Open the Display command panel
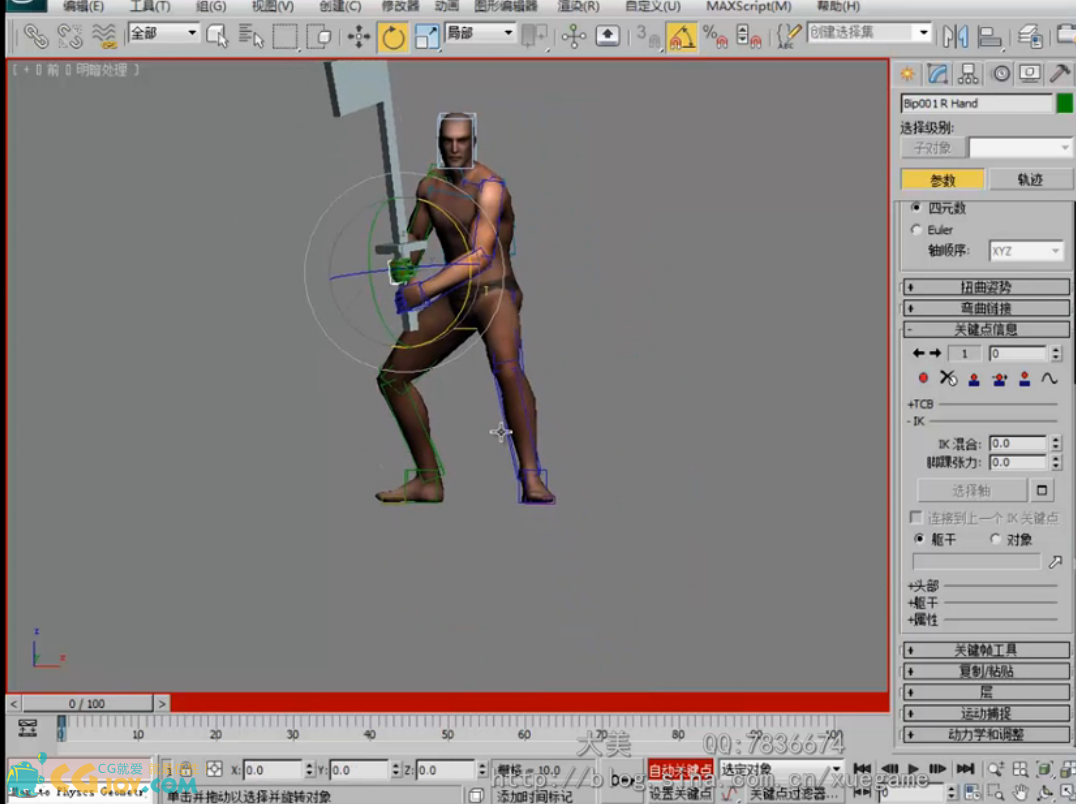 pos(1029,73)
